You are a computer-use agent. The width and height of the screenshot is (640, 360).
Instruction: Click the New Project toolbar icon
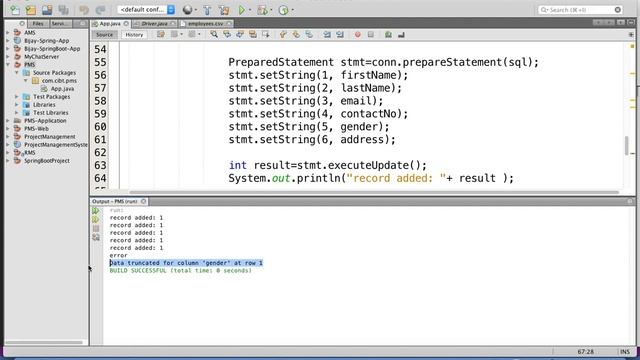pyautogui.click(x=31, y=10)
